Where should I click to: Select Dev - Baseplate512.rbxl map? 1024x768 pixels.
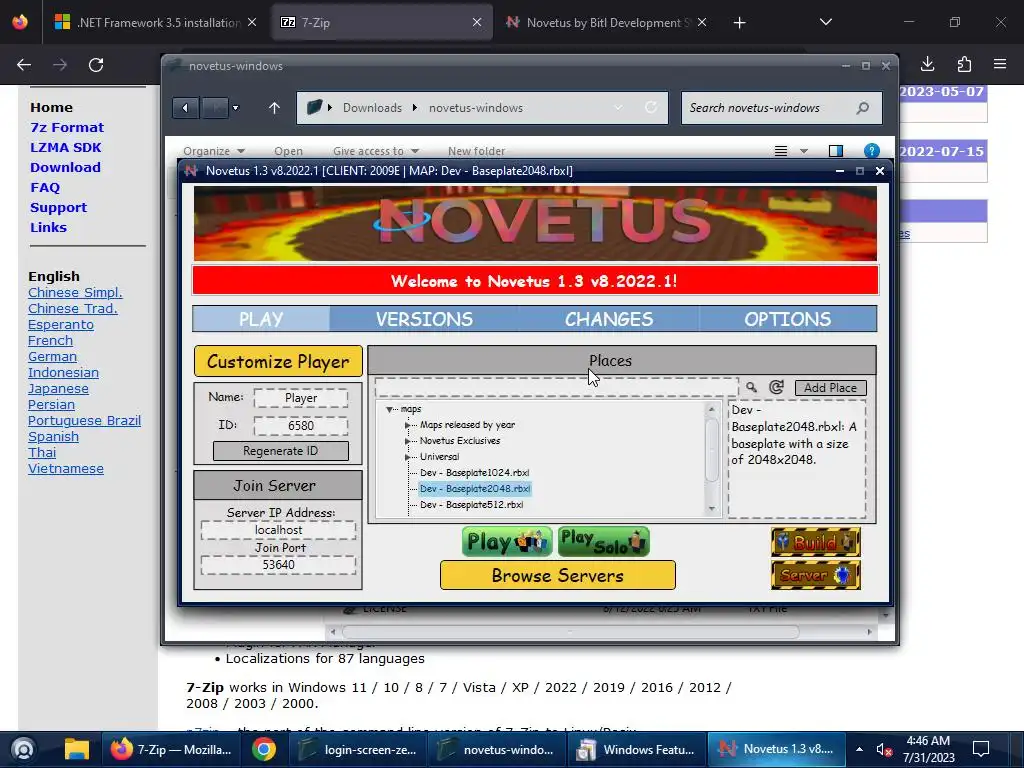tap(472, 505)
